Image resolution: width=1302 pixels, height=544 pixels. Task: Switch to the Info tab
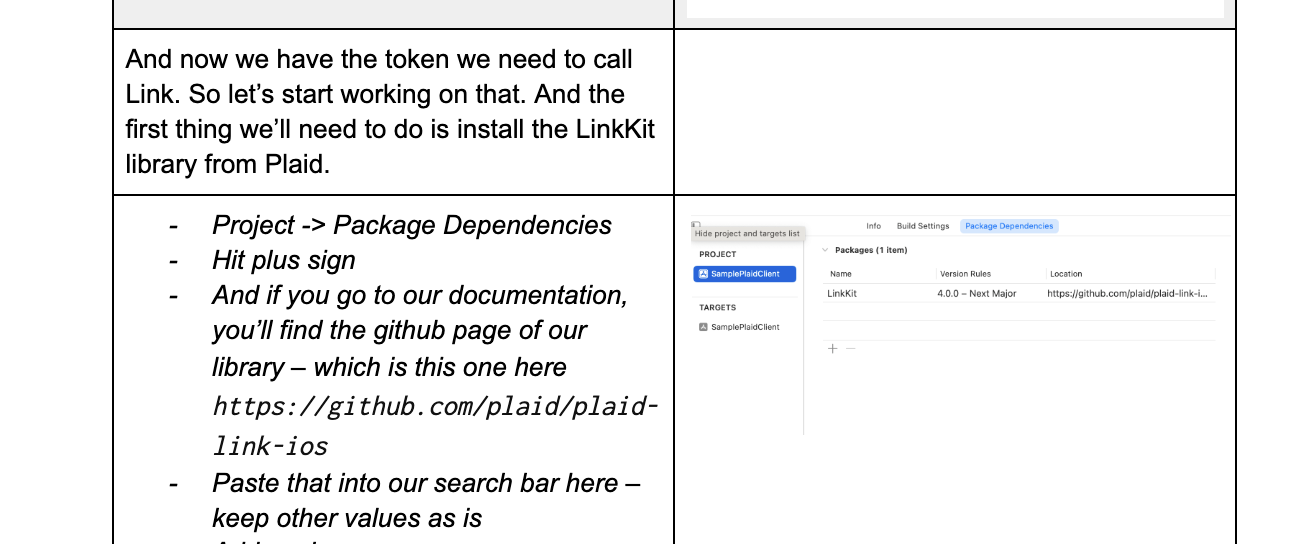[873, 226]
